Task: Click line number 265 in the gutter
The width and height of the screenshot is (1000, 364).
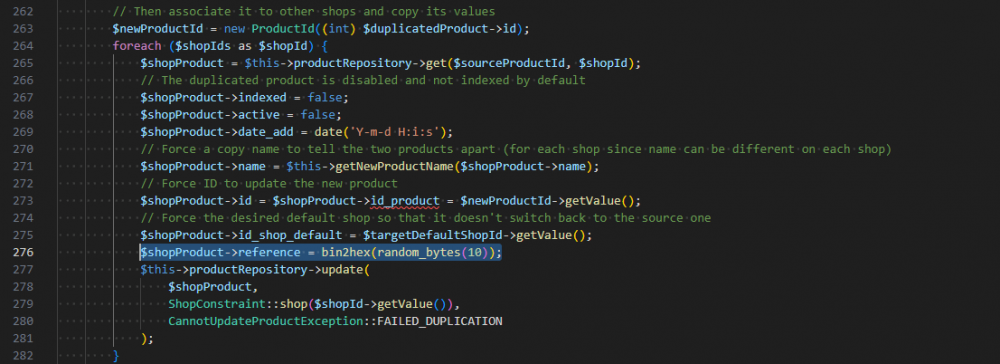Action: click(22, 63)
